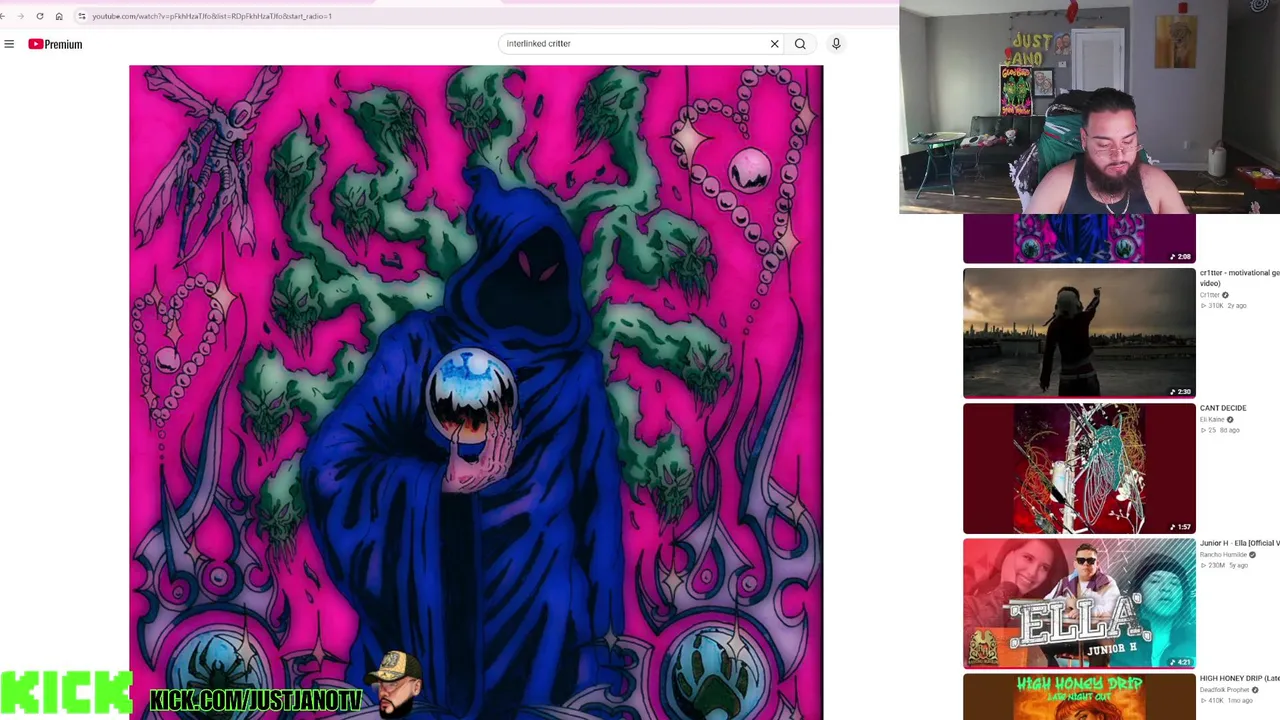Run search using the magnifier button

[x=800, y=44]
